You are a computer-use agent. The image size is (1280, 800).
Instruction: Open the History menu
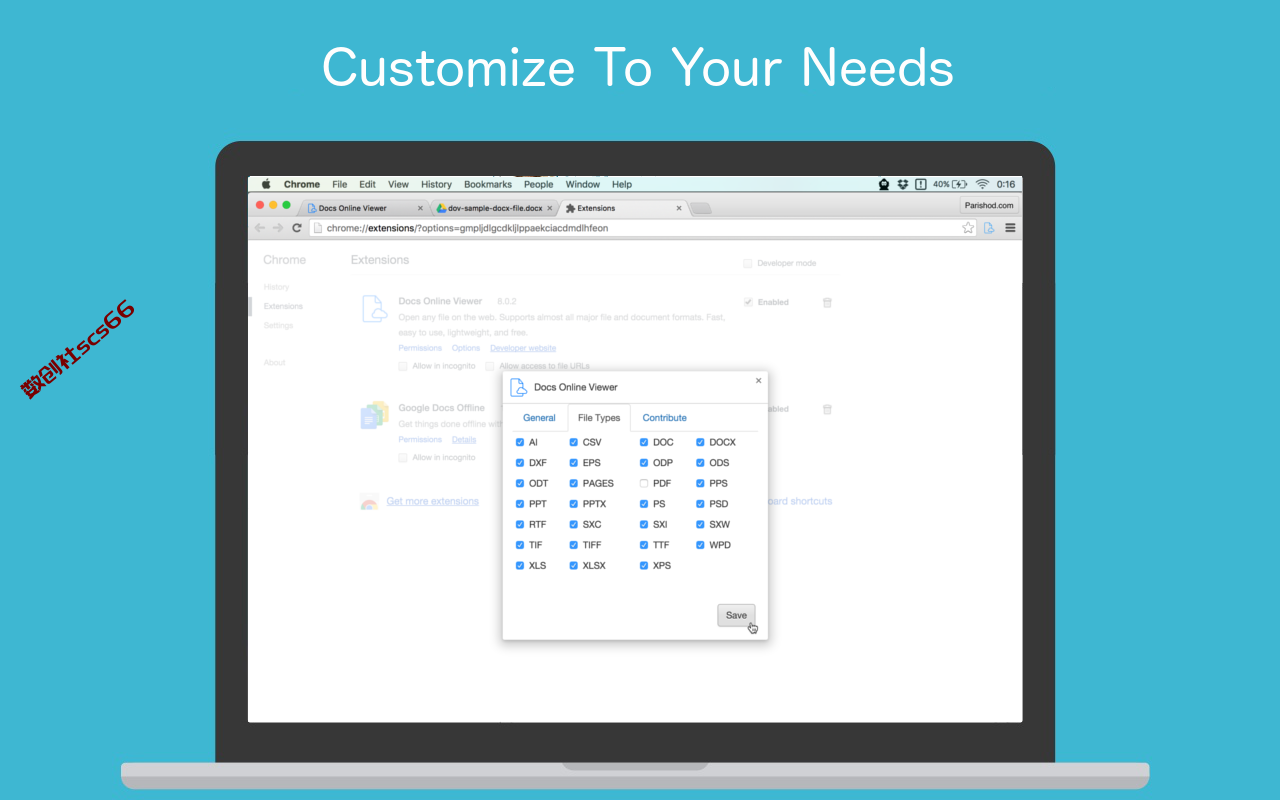click(436, 184)
